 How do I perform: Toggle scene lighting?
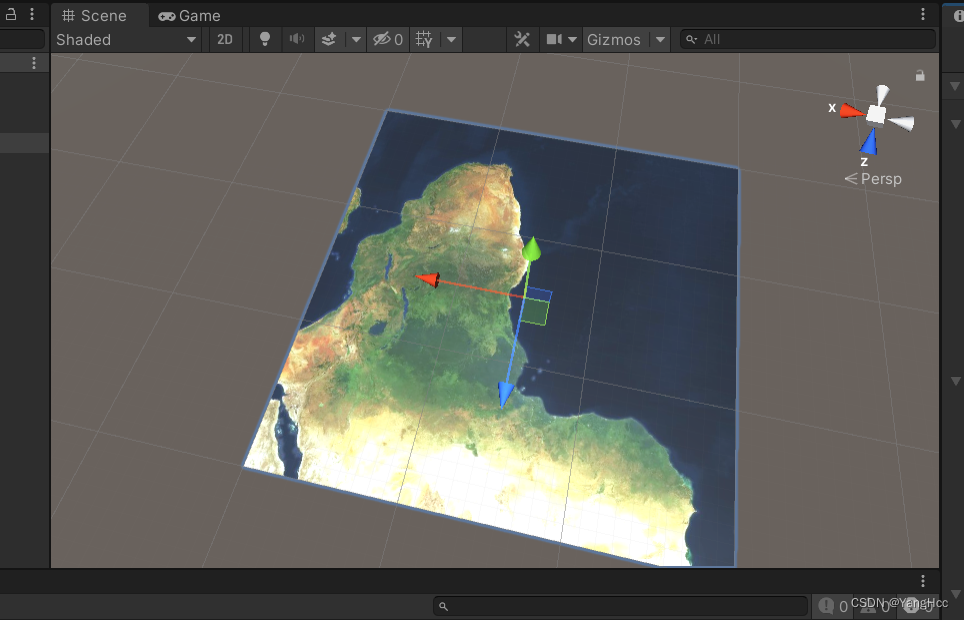coord(264,39)
